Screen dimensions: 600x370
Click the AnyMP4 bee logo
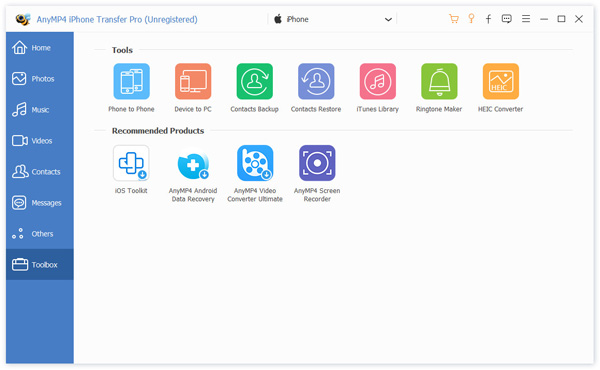click(23, 19)
